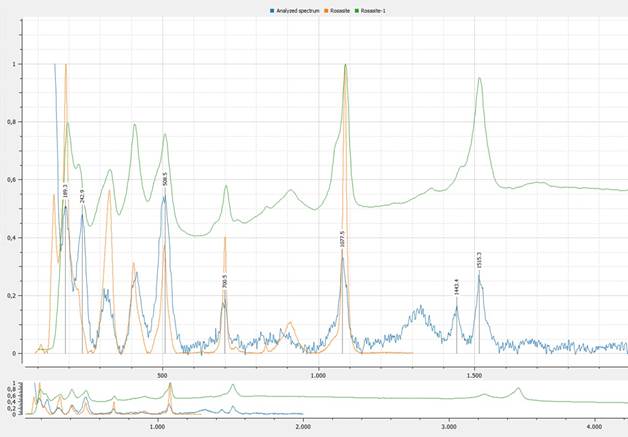Click the 1.500 x-axis label on main chart
628x437 pixels.
[x=474, y=376]
